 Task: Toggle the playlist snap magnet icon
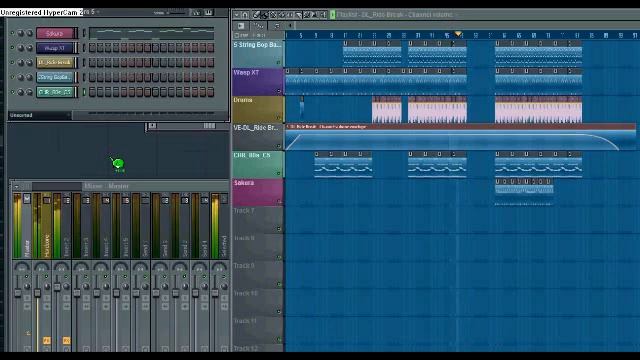(x=245, y=15)
